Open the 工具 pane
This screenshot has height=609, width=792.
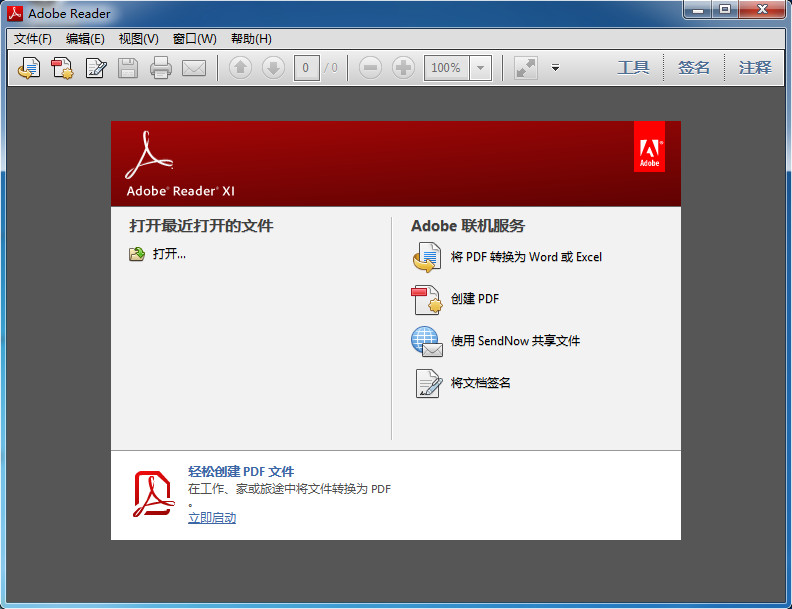[633, 68]
